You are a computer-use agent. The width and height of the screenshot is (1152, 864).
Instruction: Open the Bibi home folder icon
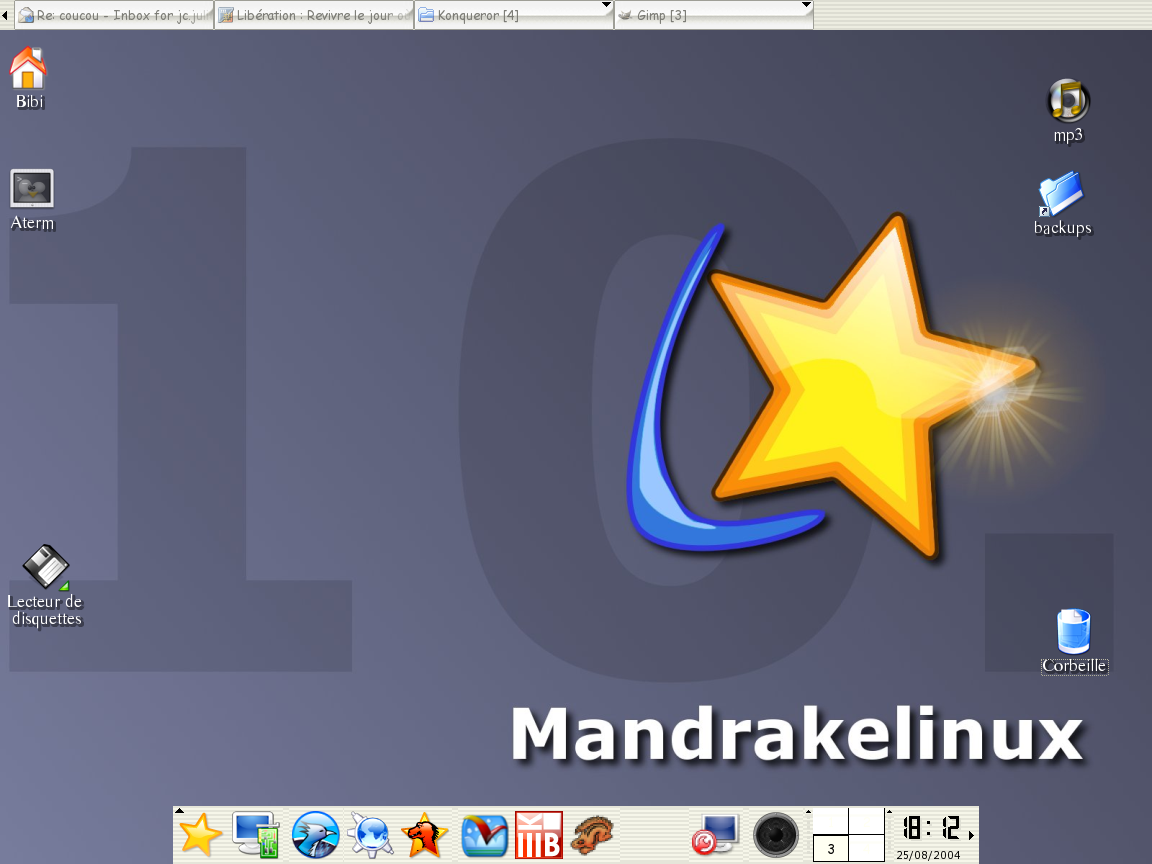[28, 68]
